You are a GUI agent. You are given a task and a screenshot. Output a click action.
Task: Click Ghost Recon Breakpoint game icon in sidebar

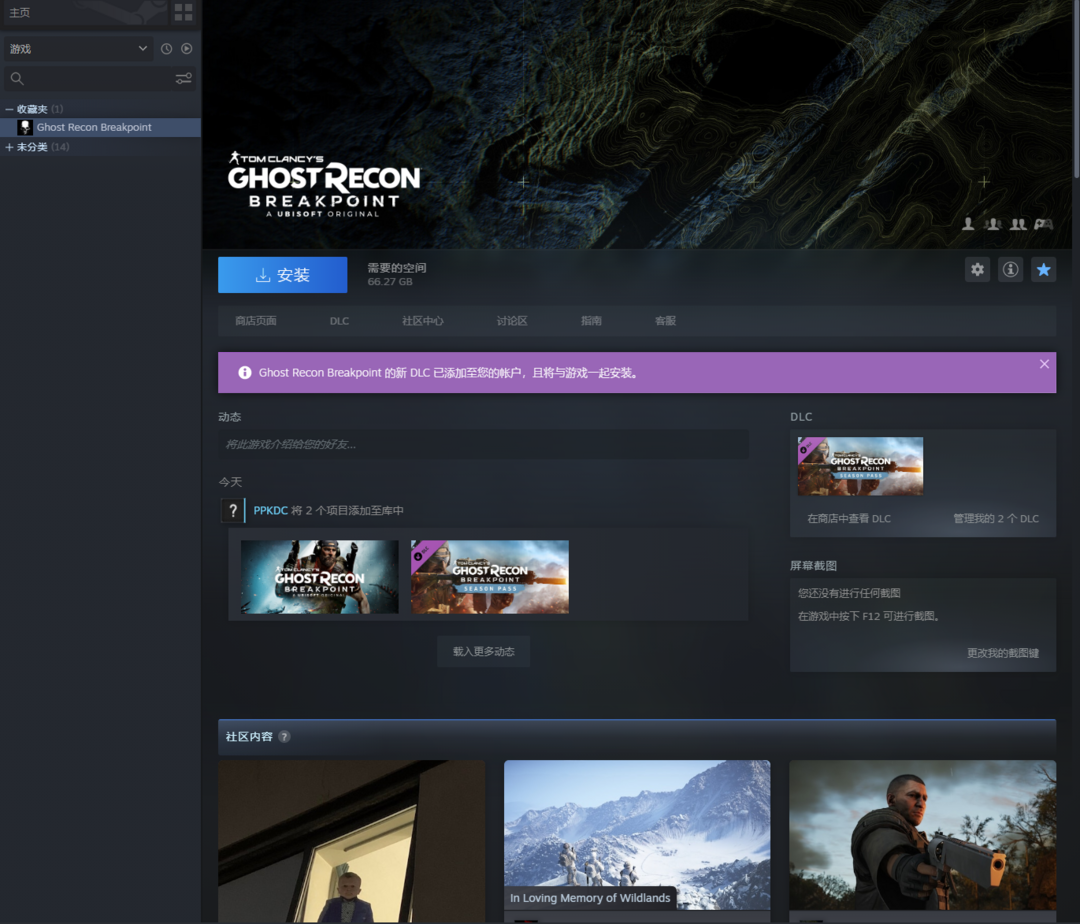pos(25,127)
